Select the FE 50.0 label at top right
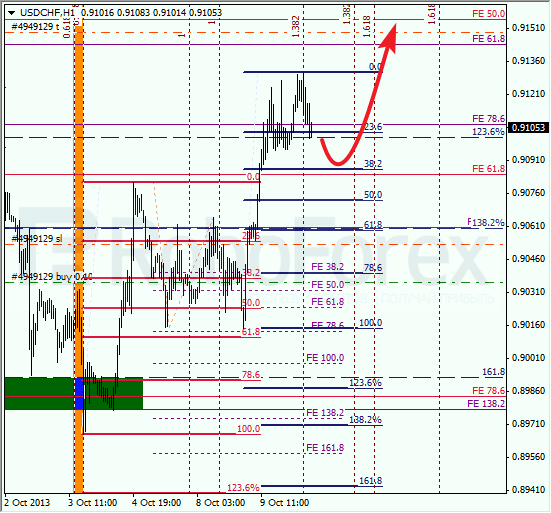 point(488,14)
